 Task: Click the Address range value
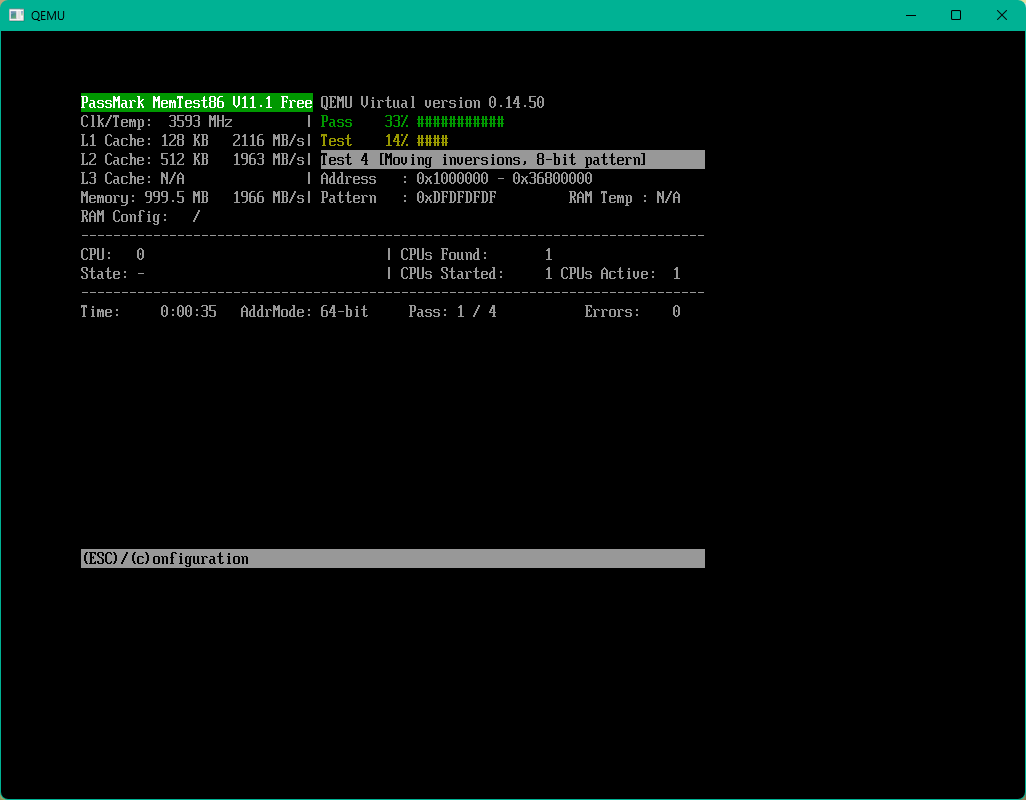504,179
